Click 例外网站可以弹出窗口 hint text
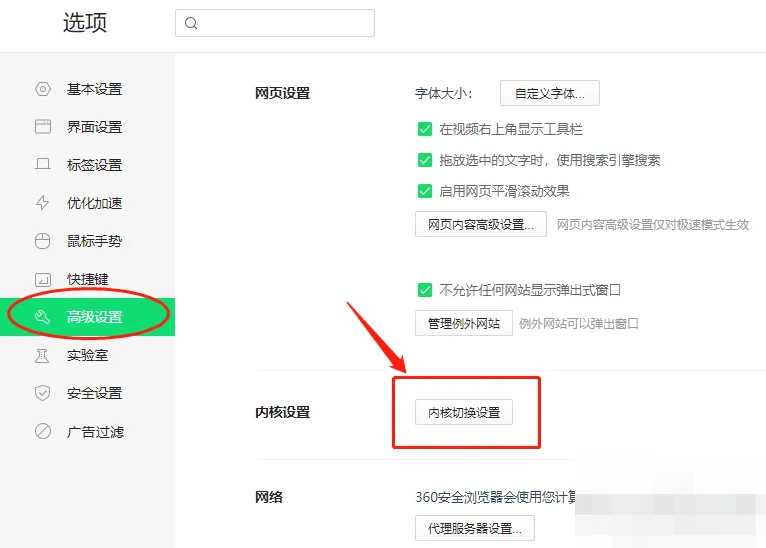 [x=579, y=323]
